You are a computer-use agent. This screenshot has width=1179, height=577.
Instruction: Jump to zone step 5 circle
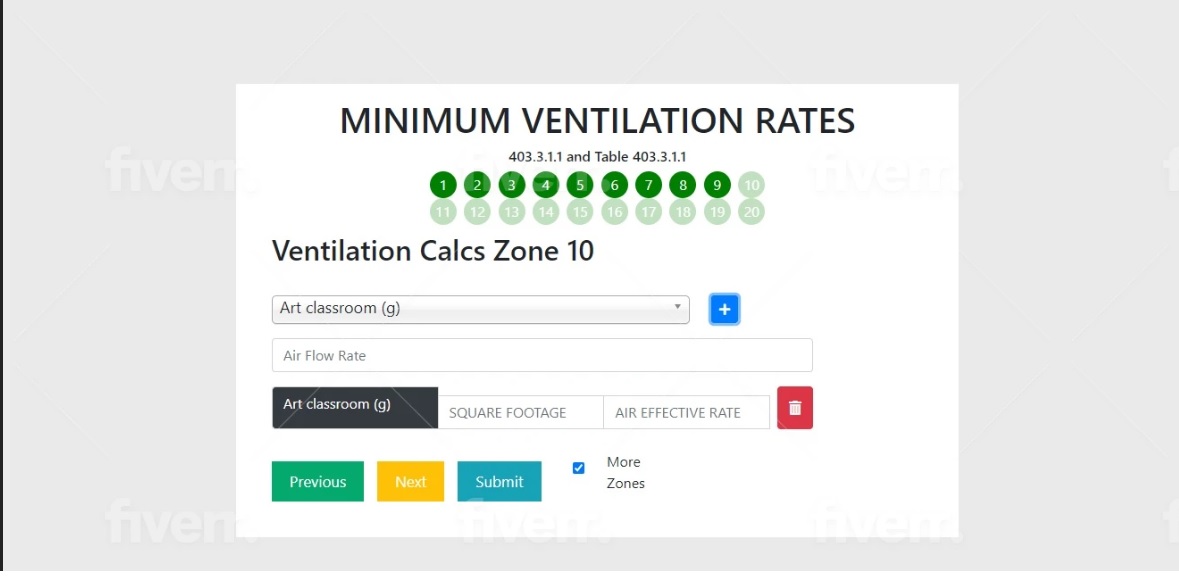580,184
